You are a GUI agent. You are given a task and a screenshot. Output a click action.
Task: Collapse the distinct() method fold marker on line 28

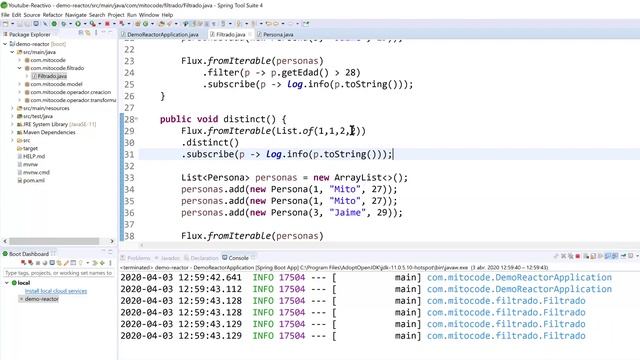click(x=137, y=119)
